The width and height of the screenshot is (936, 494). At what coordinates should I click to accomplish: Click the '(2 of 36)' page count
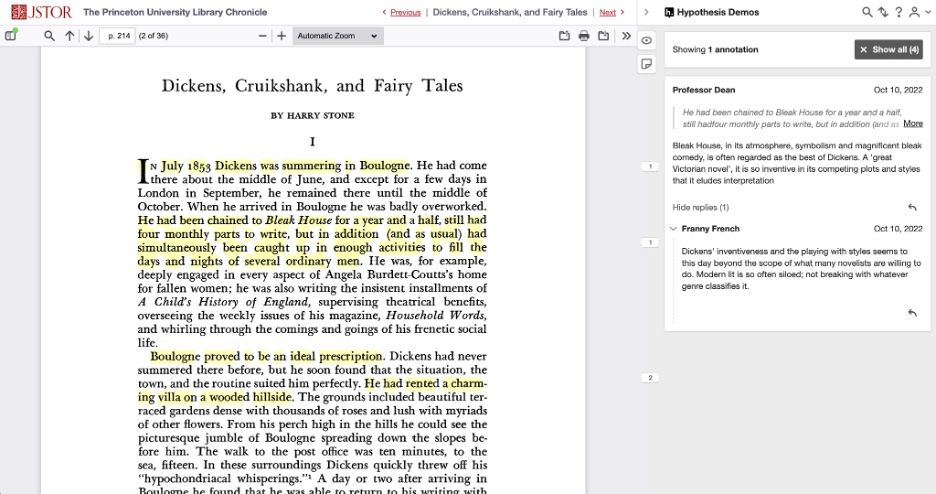153,36
